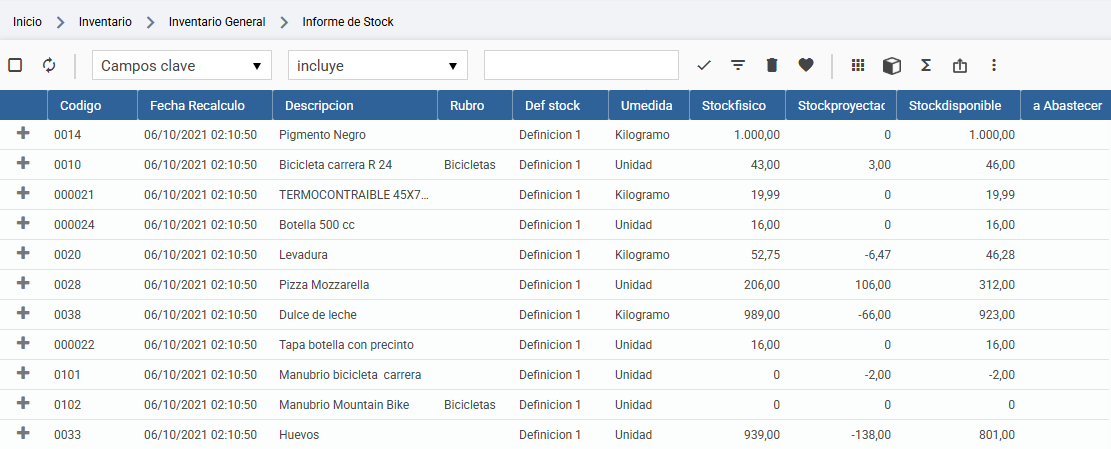Screen dimensions: 1111x449
Task: Expand the Tapa botella con precinto row
Action: 23,343
